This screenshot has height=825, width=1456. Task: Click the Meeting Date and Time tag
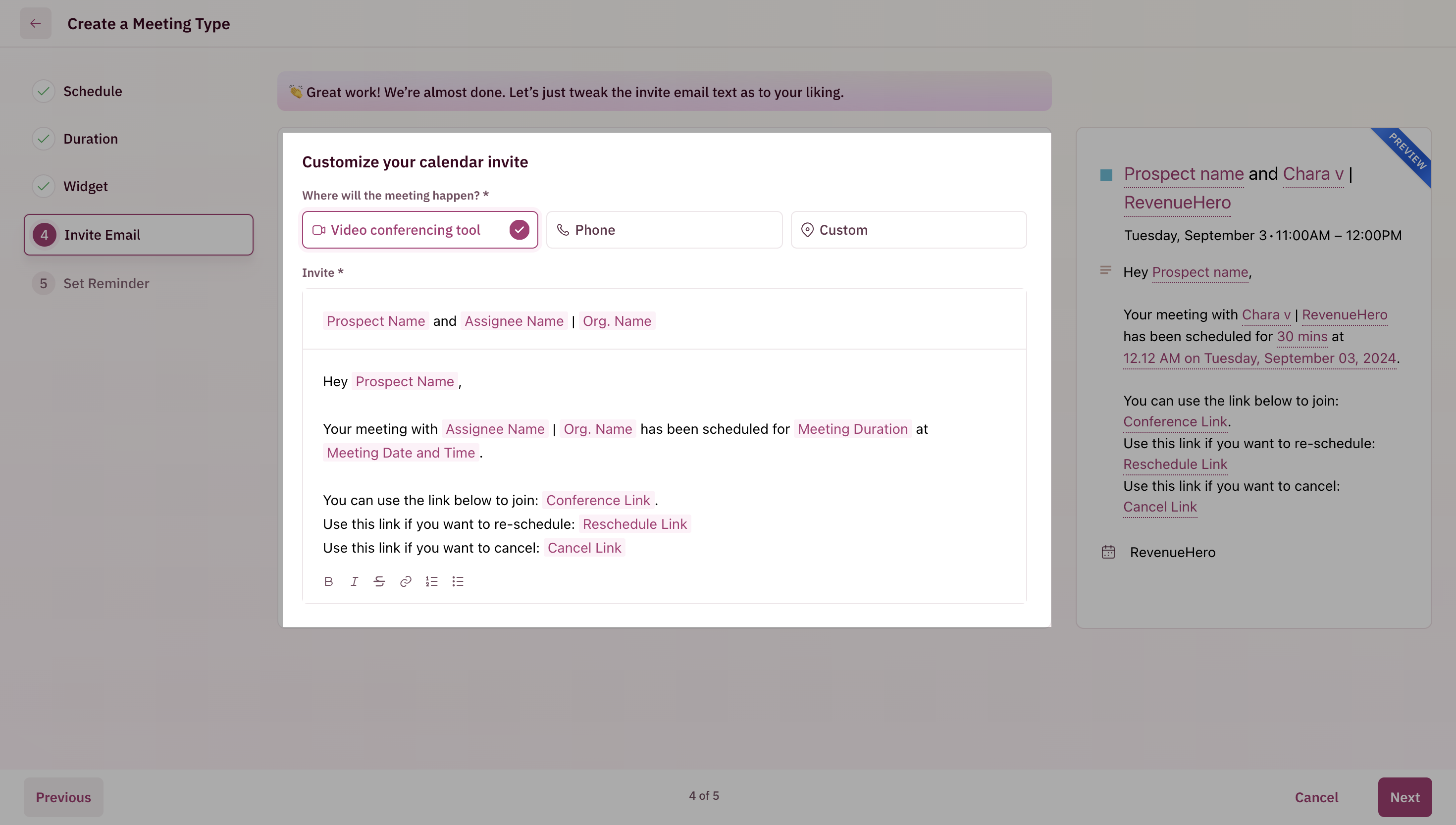coord(401,453)
